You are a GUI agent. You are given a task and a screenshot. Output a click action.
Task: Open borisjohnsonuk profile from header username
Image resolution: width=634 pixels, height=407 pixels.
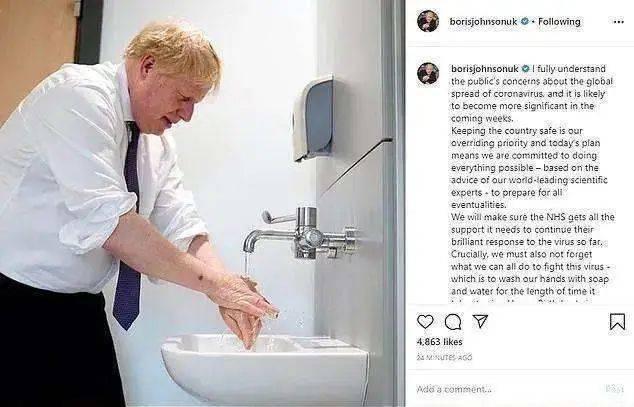[x=483, y=22]
